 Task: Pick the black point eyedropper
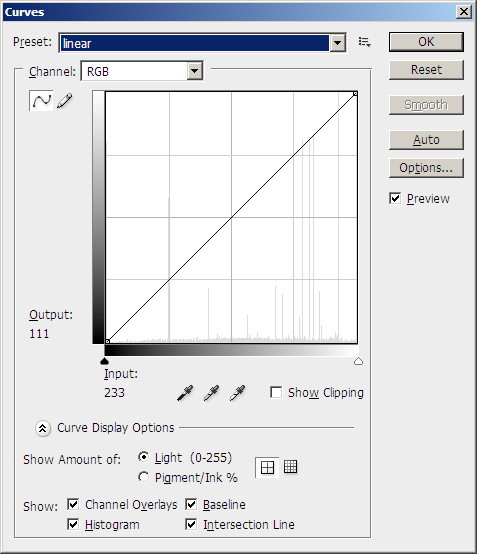click(x=185, y=393)
